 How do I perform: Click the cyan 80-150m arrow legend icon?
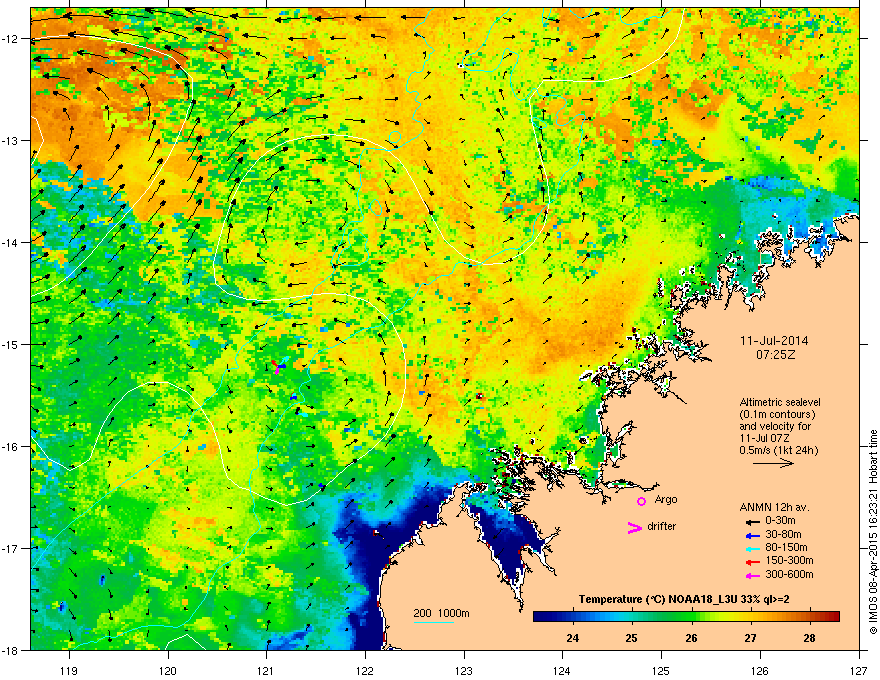click(x=752, y=548)
